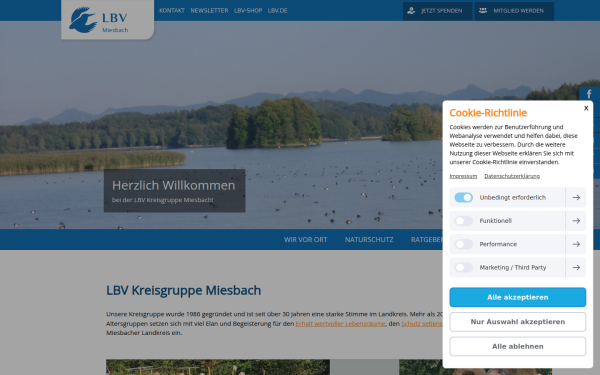600x375 pixels.
Task: Expand details arrow for Marketing / Third Party
Action: point(576,267)
